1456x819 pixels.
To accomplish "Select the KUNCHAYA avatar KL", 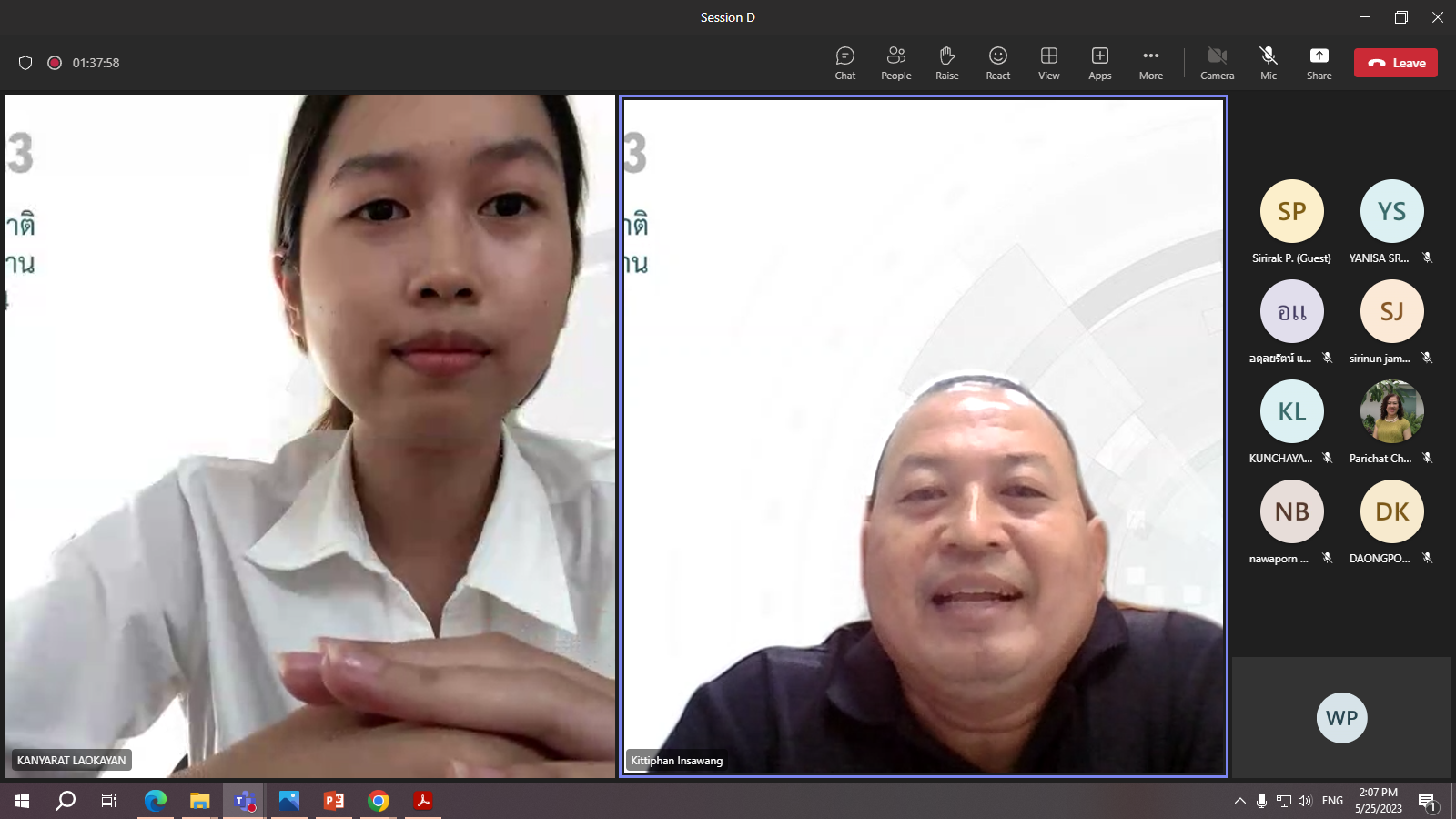I will pyautogui.click(x=1292, y=411).
